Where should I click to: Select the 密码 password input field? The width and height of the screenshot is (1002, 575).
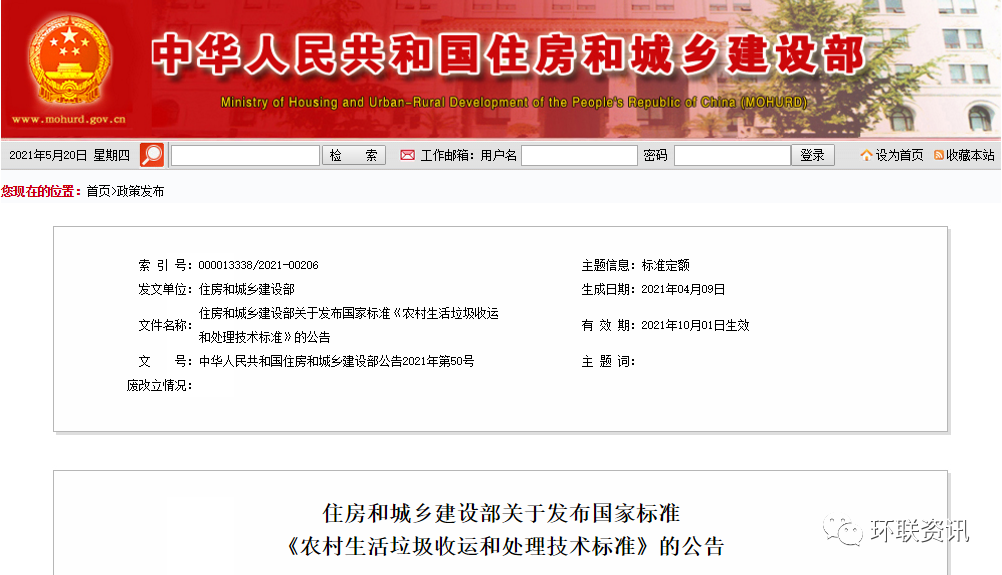coord(731,155)
